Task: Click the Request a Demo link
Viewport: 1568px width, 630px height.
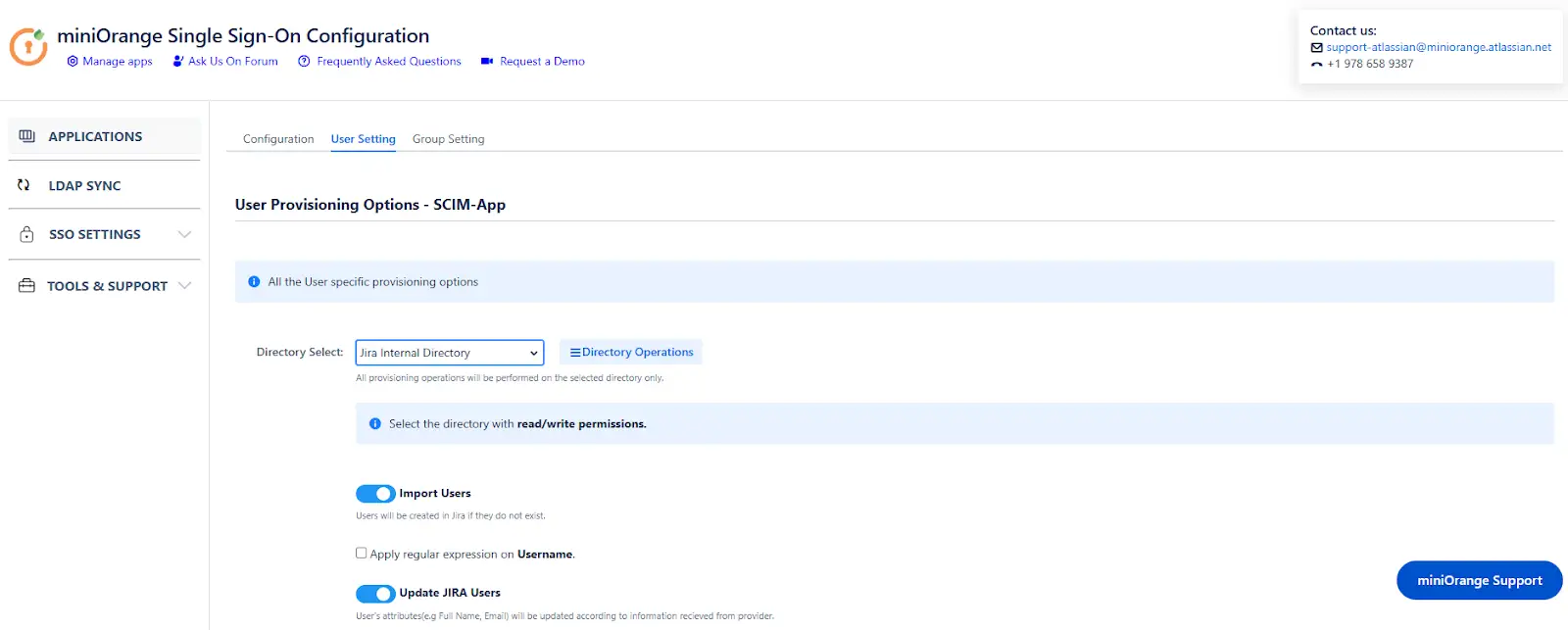Action: (542, 61)
